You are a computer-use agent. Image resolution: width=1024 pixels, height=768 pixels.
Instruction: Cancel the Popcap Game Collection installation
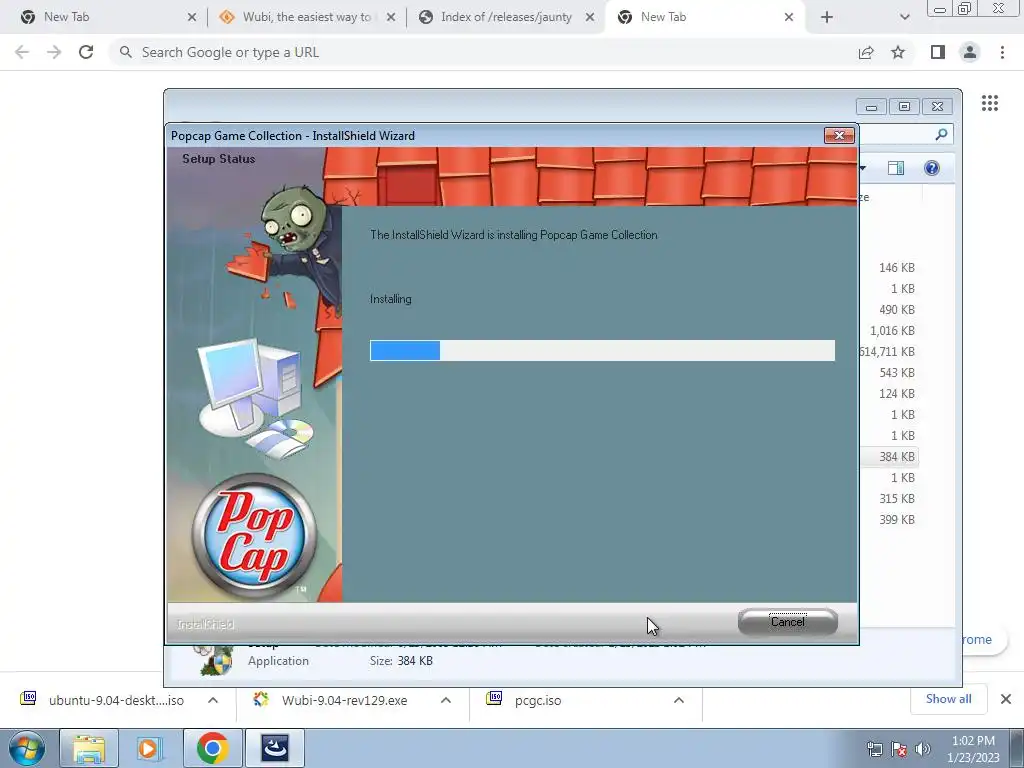[788, 622]
